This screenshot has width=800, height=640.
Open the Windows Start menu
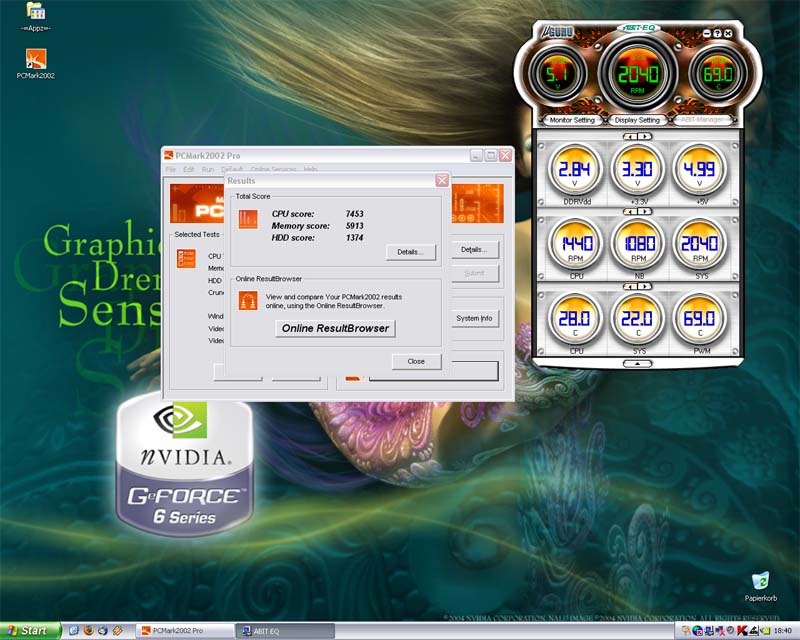30,631
